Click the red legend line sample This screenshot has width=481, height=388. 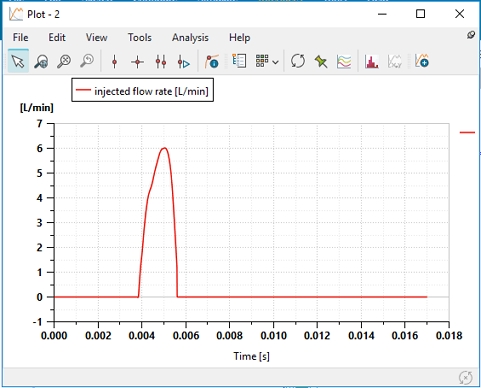pyautogui.click(x=83, y=90)
